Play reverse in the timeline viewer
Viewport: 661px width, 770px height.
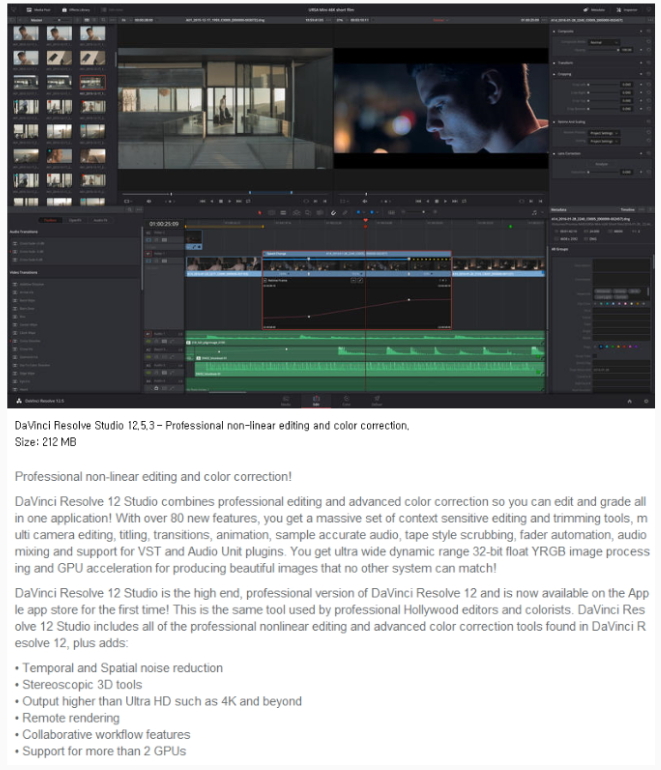[x=428, y=201]
